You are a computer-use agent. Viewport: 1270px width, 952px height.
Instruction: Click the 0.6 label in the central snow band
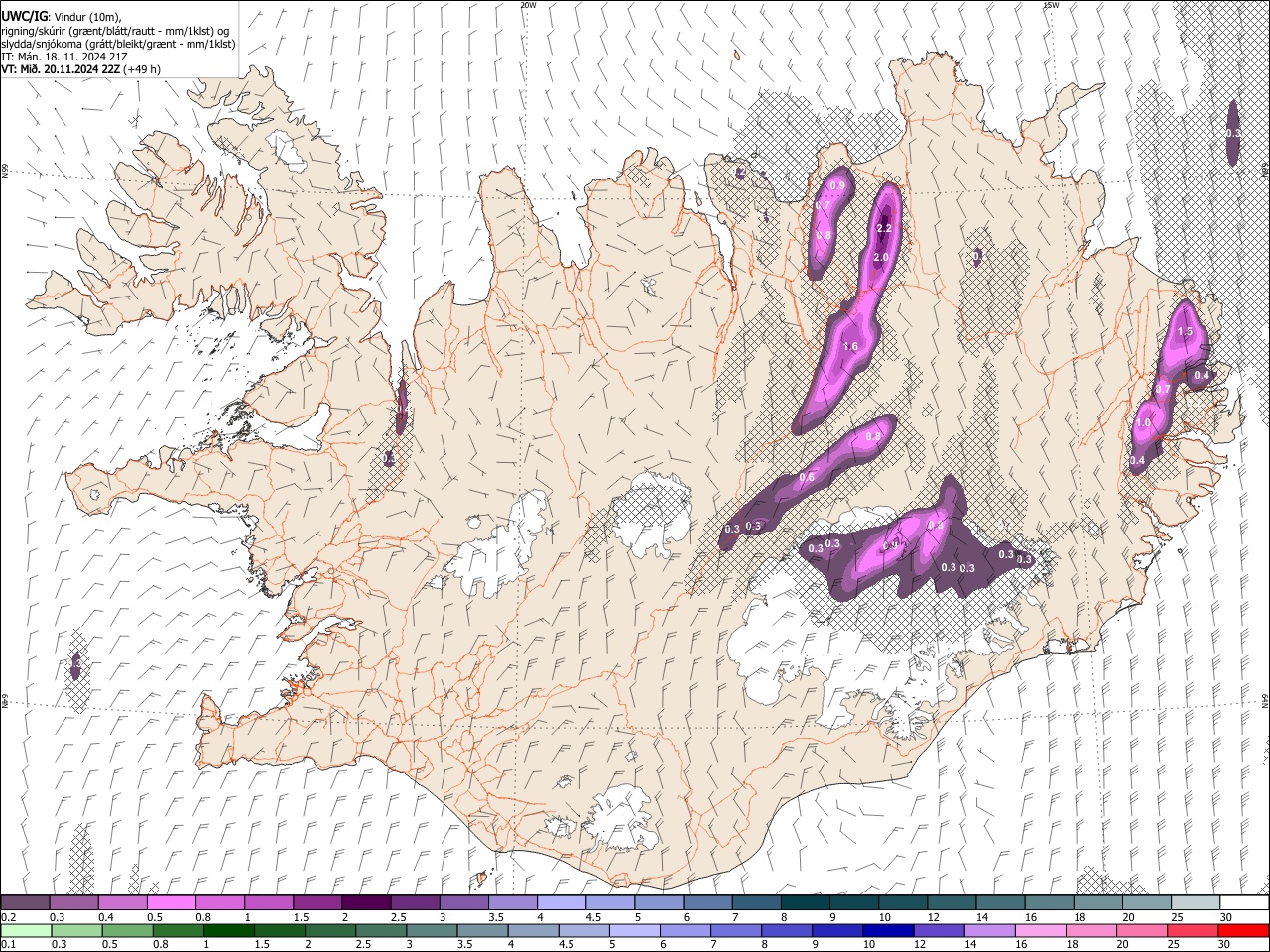pyautogui.click(x=807, y=478)
